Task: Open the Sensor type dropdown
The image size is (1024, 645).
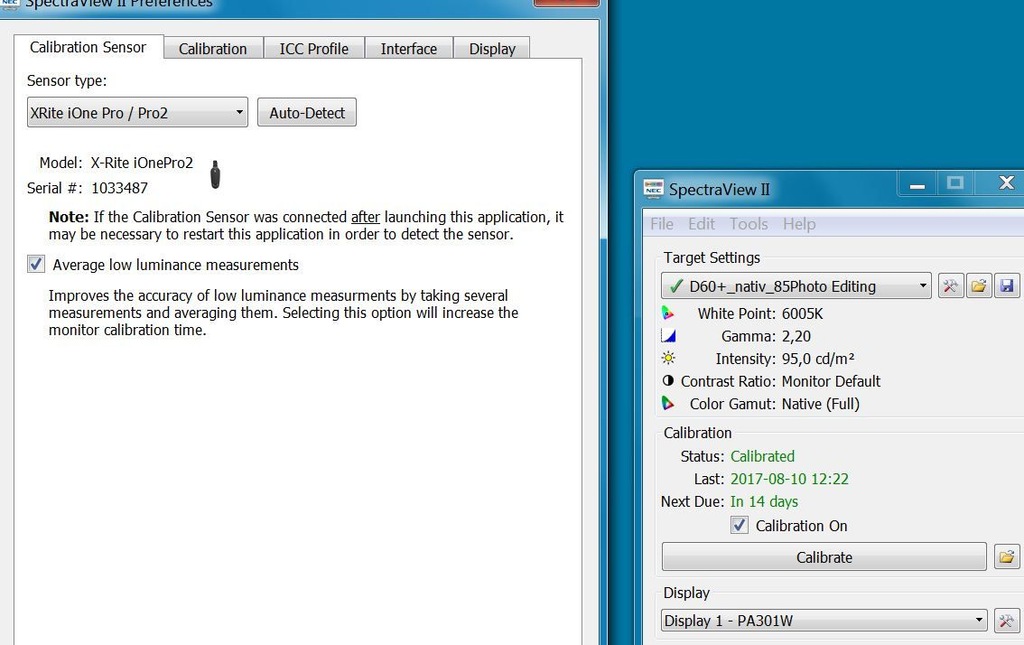Action: coord(137,112)
